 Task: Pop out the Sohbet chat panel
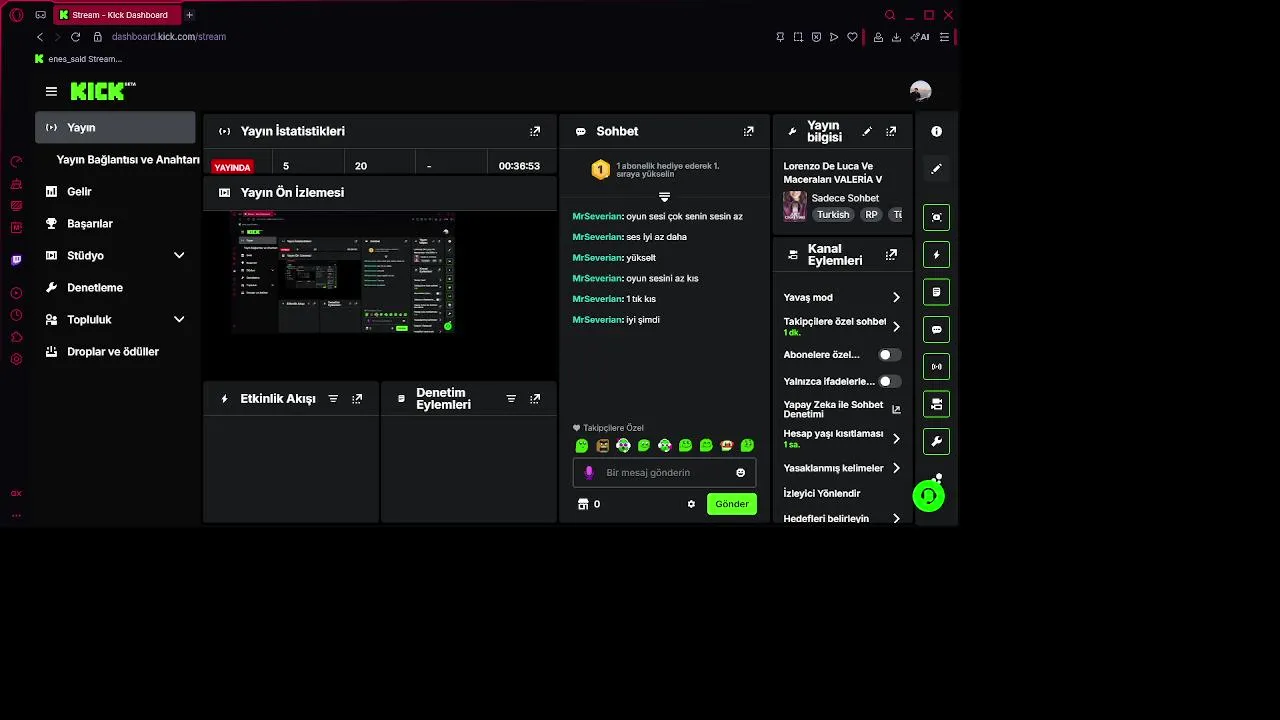point(748,131)
